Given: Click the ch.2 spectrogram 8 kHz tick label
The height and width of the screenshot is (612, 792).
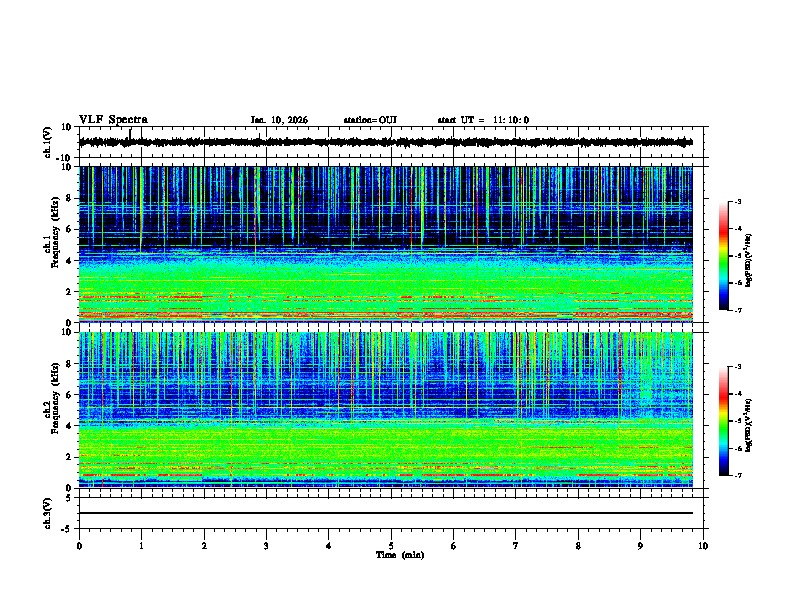Looking at the screenshot, I should [x=70, y=364].
